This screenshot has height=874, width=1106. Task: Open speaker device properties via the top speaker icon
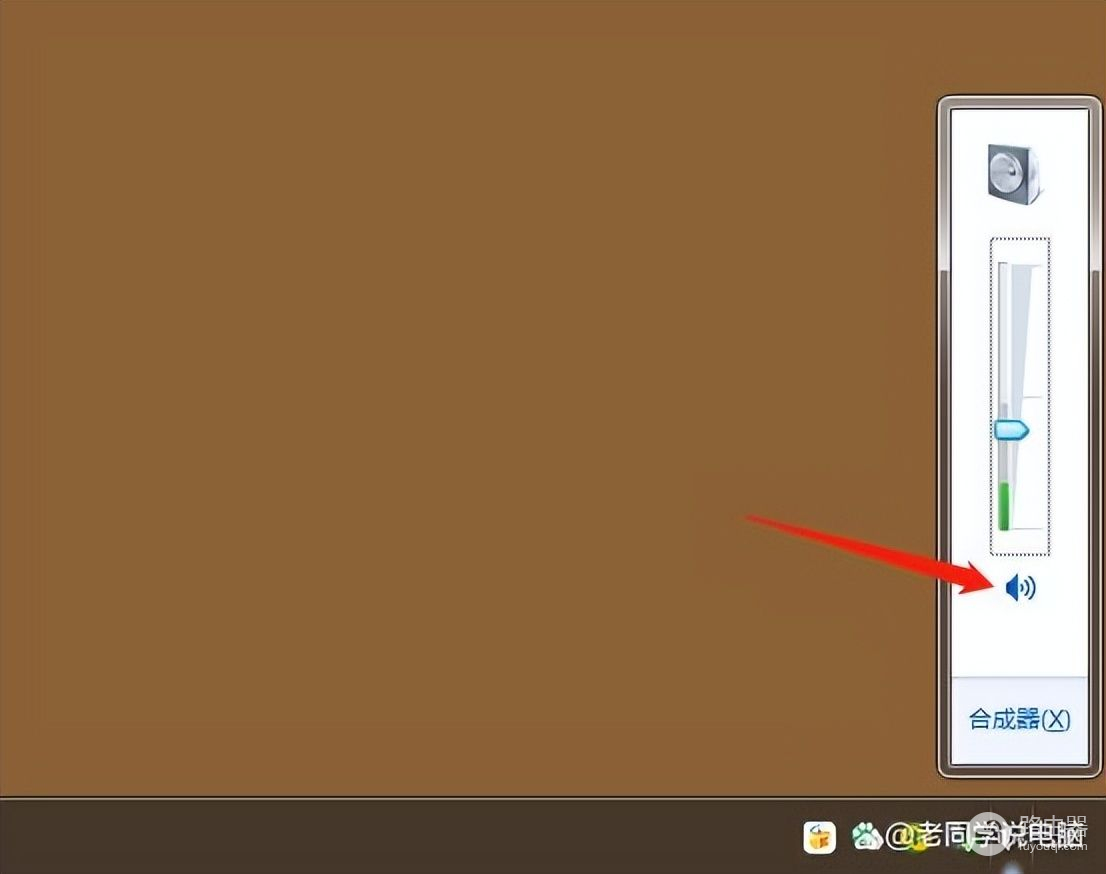click(1014, 174)
